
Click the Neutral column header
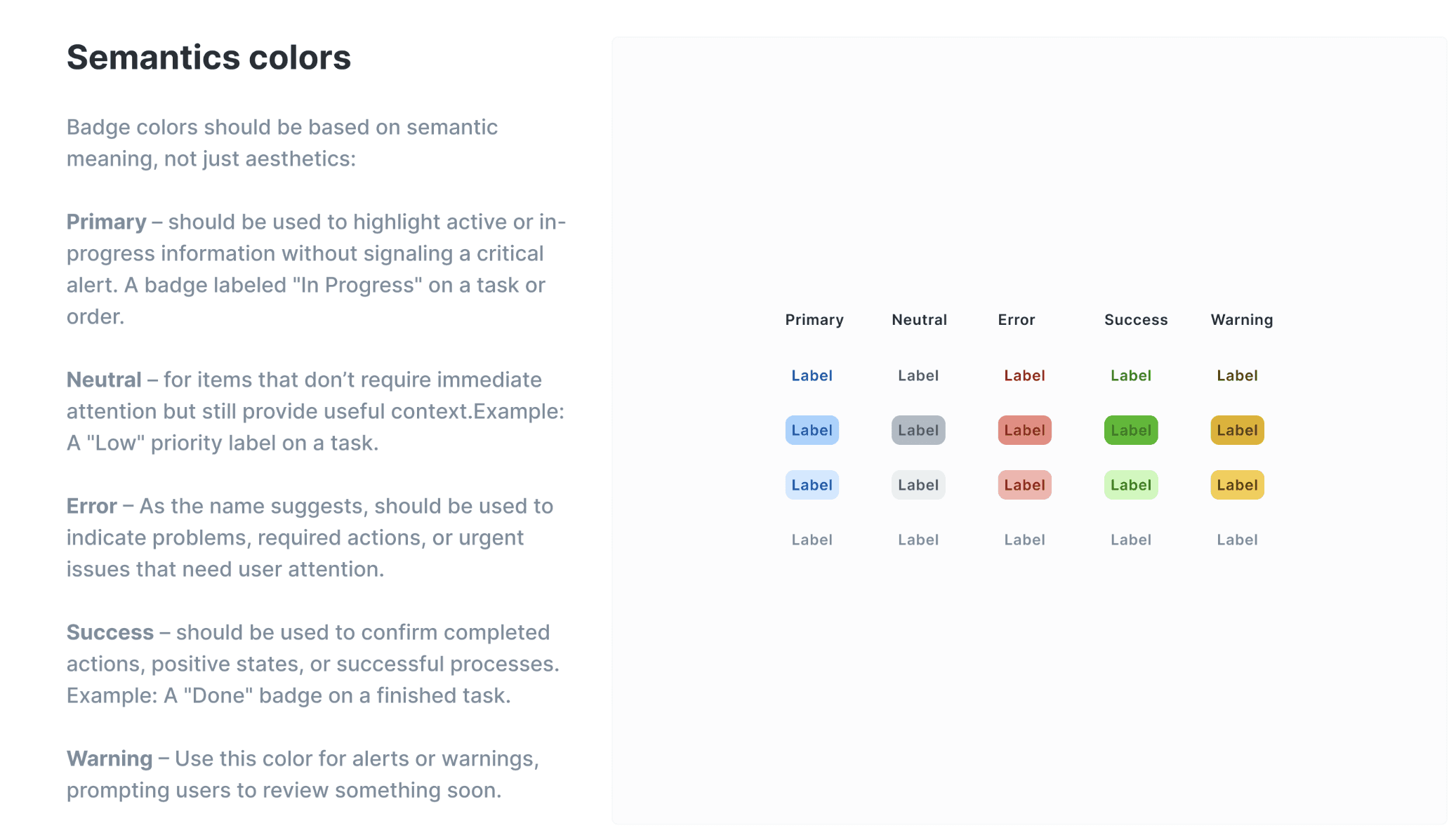coord(919,320)
